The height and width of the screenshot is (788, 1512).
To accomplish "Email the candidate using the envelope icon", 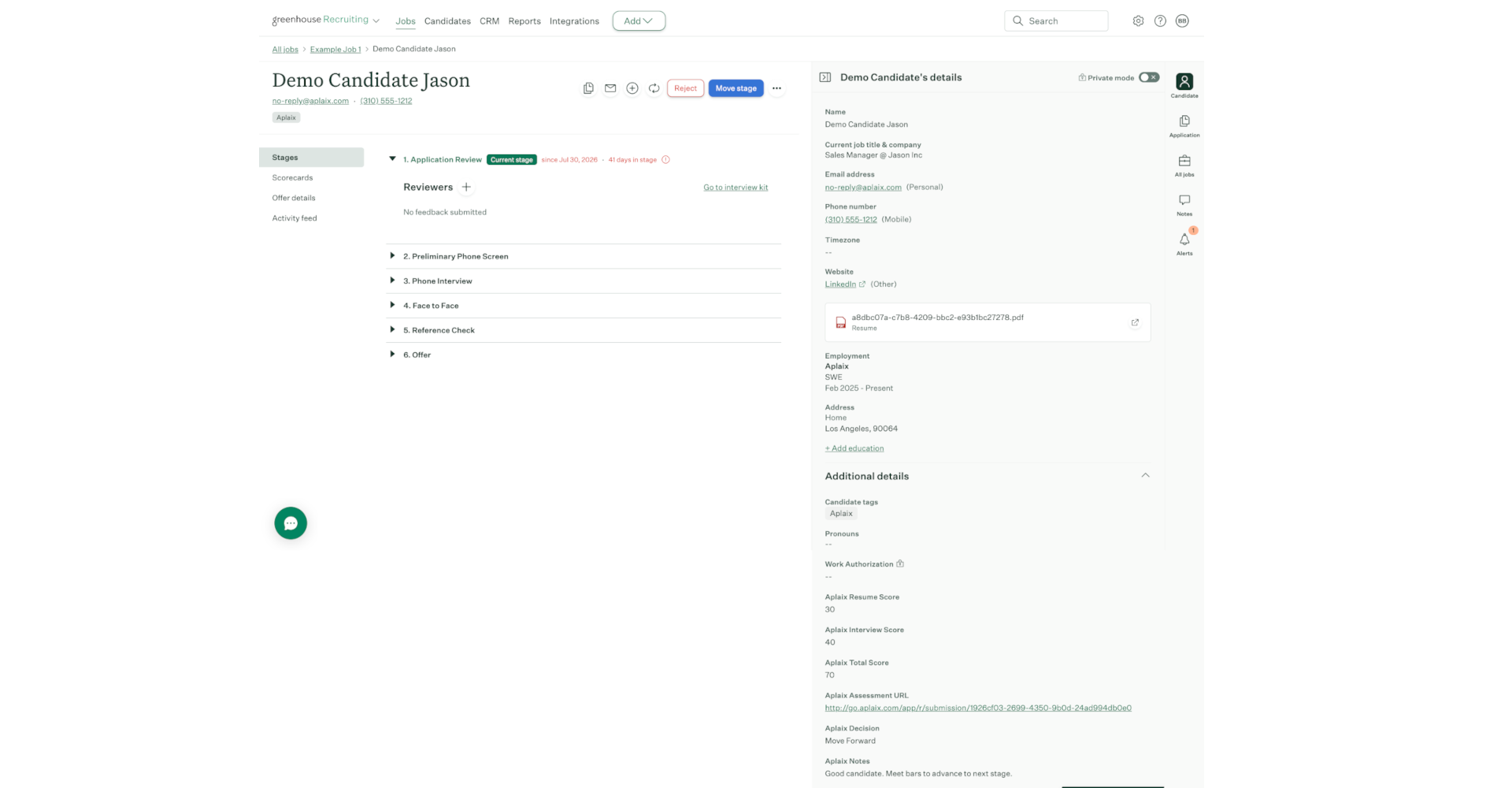I will click(x=610, y=88).
